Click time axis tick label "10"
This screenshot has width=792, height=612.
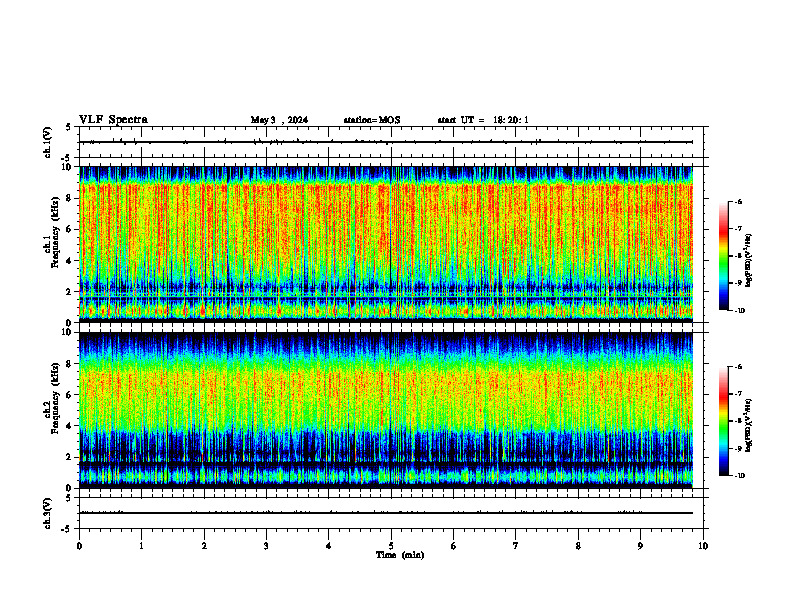(x=703, y=546)
